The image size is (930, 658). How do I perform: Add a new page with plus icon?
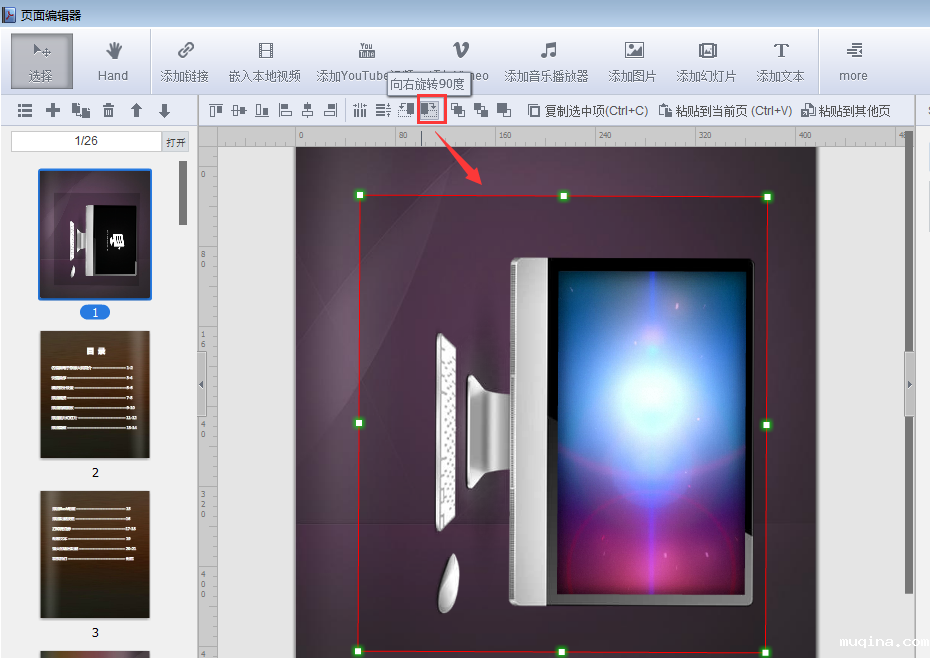tap(53, 111)
